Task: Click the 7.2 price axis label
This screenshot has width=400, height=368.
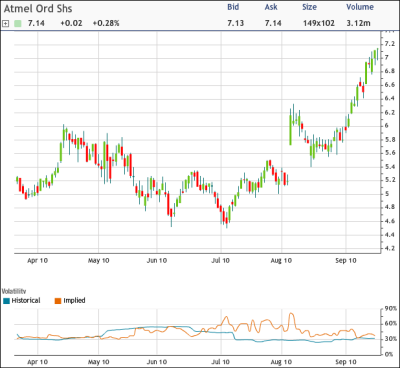Action: click(390, 44)
